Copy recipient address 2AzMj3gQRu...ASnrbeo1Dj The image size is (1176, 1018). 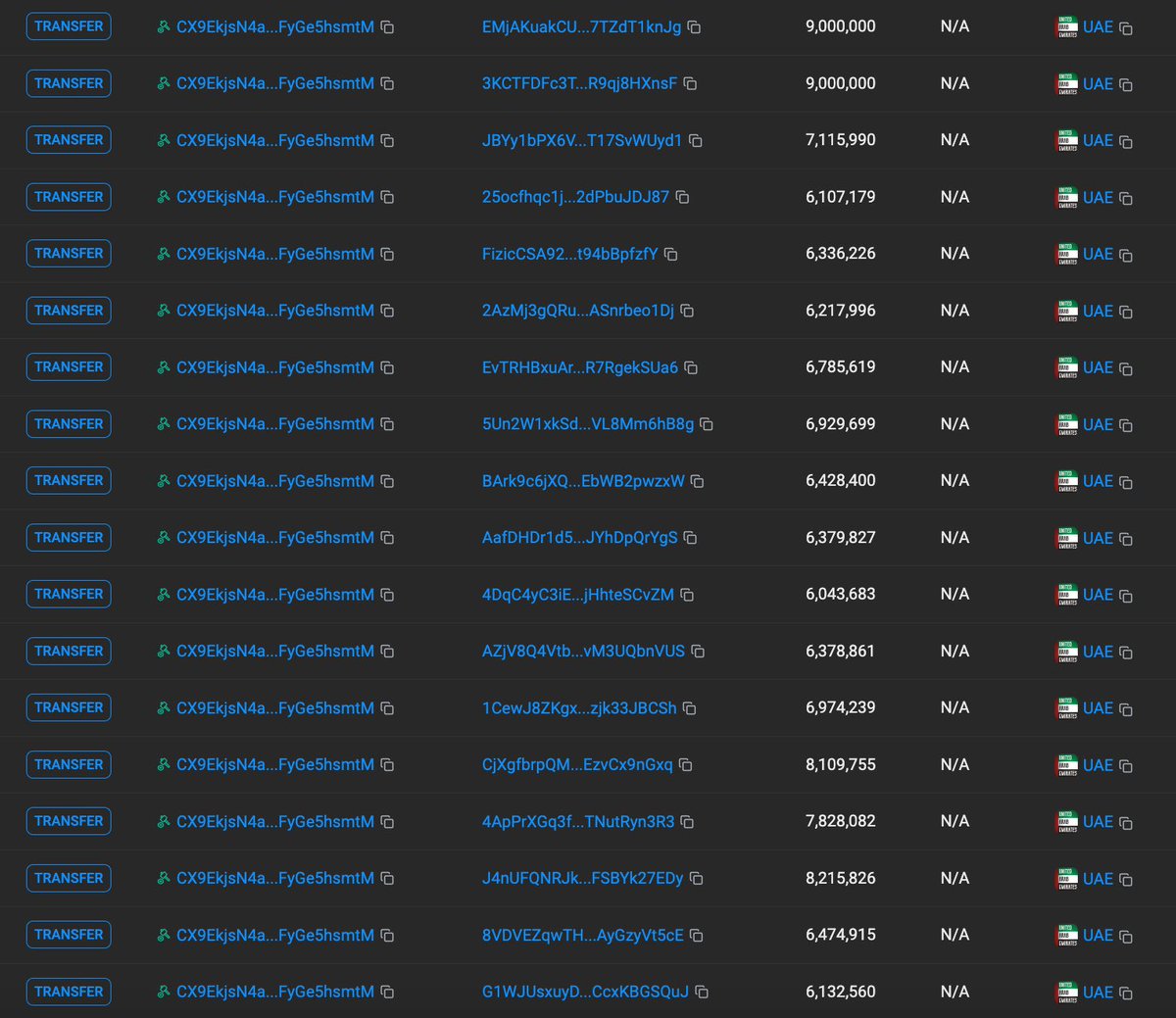tap(687, 312)
